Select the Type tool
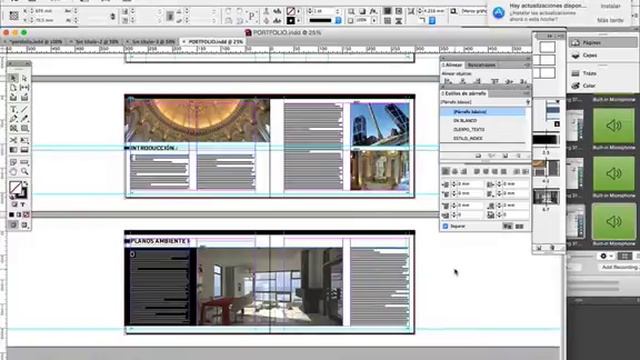This screenshot has width=640, height=360. click(13, 109)
